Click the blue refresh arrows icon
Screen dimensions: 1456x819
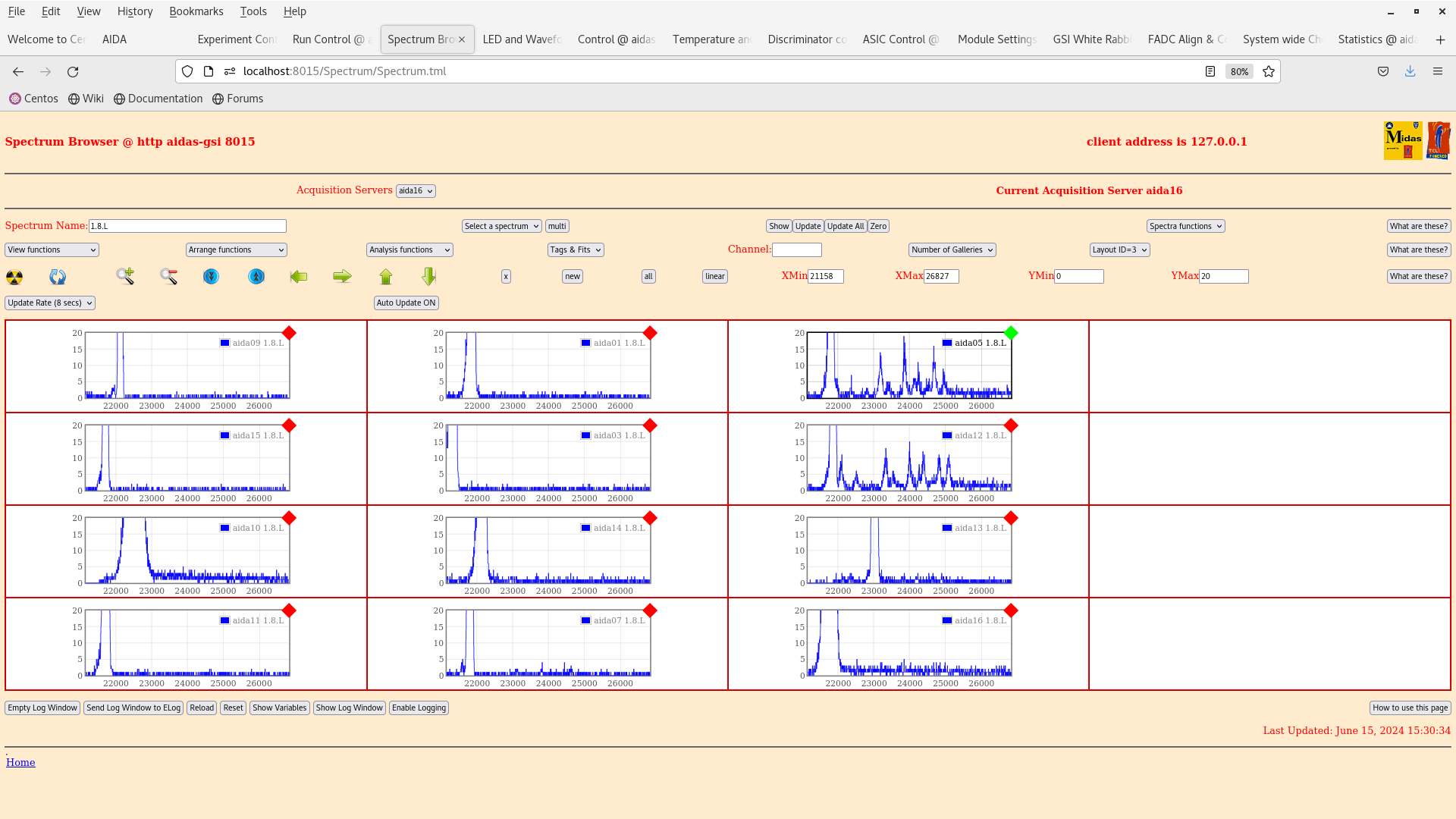[58, 277]
